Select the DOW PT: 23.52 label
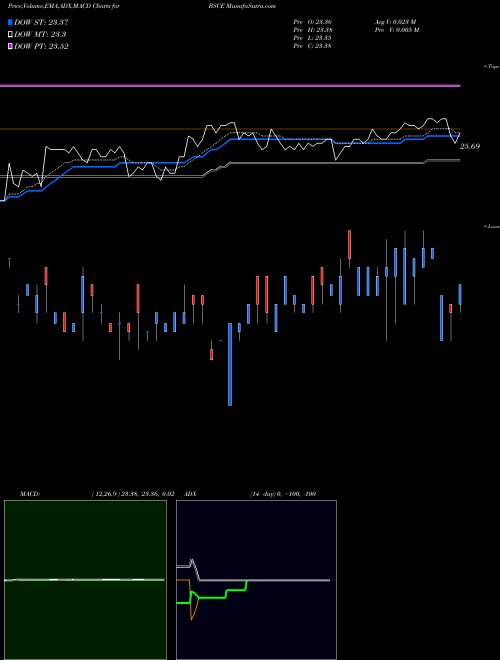Image resolution: width=500 pixels, height=660 pixels. click(x=41, y=46)
